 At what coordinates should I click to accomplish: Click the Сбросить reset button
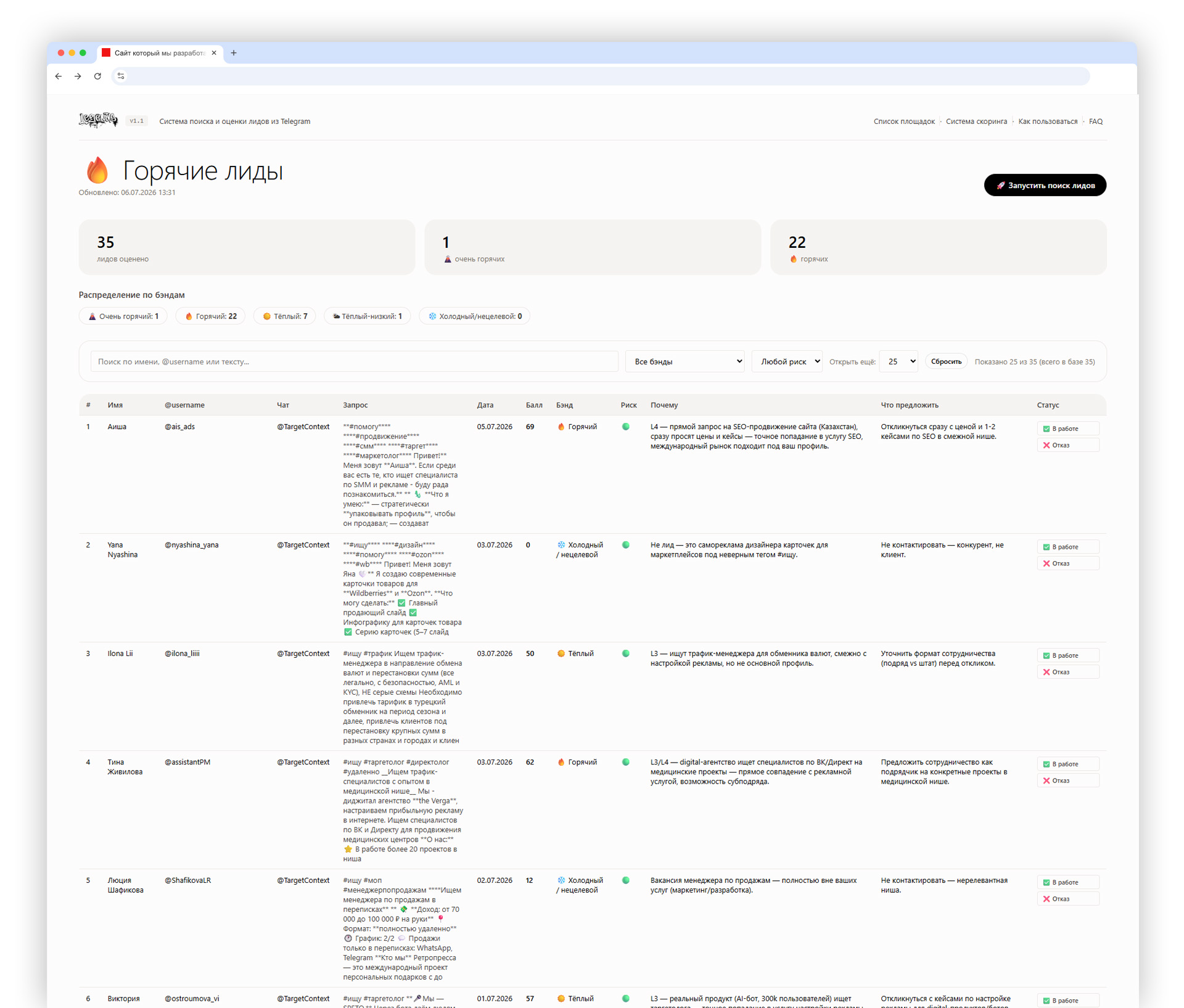tap(946, 362)
